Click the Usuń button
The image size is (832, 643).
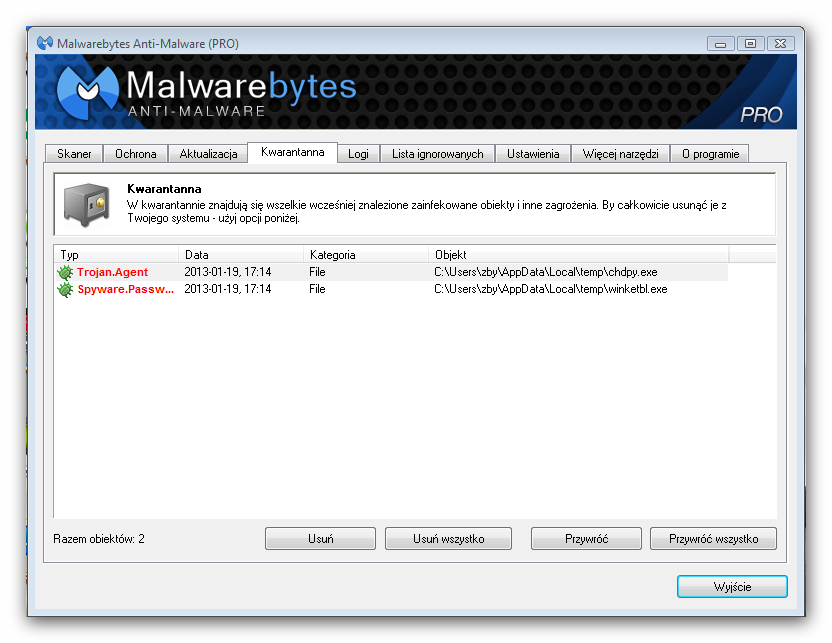(320, 538)
